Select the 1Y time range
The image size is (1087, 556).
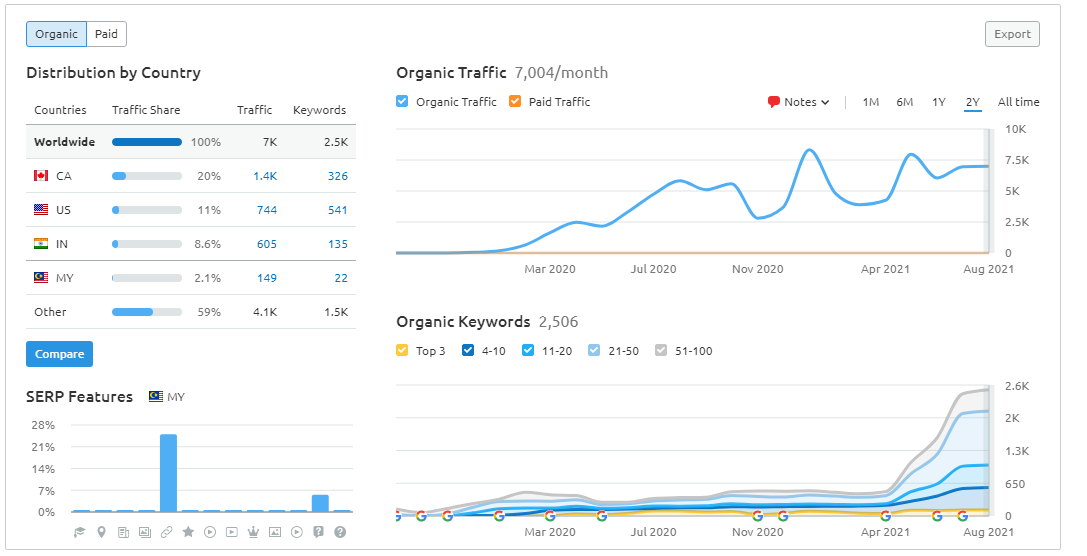tap(938, 102)
